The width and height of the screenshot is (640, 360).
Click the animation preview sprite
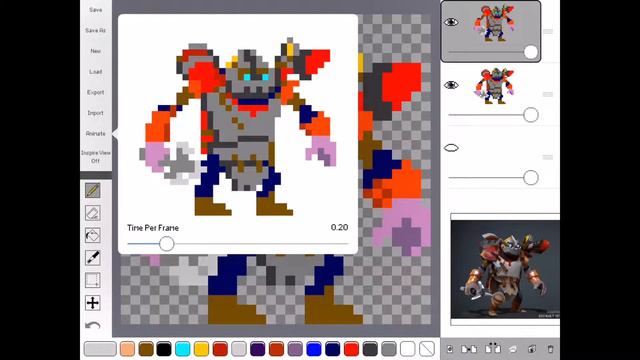point(238,127)
